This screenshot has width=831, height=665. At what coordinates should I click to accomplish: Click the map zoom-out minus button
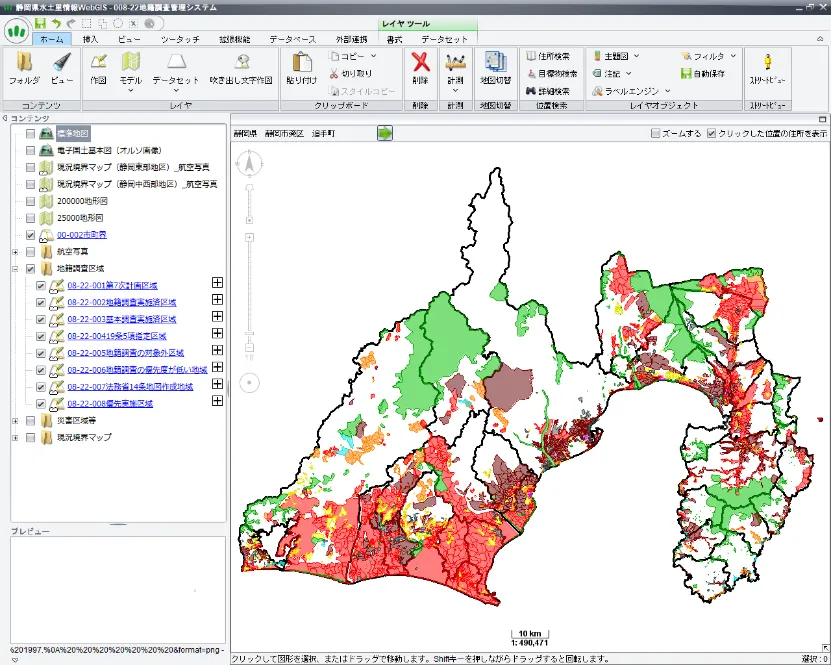point(250,348)
